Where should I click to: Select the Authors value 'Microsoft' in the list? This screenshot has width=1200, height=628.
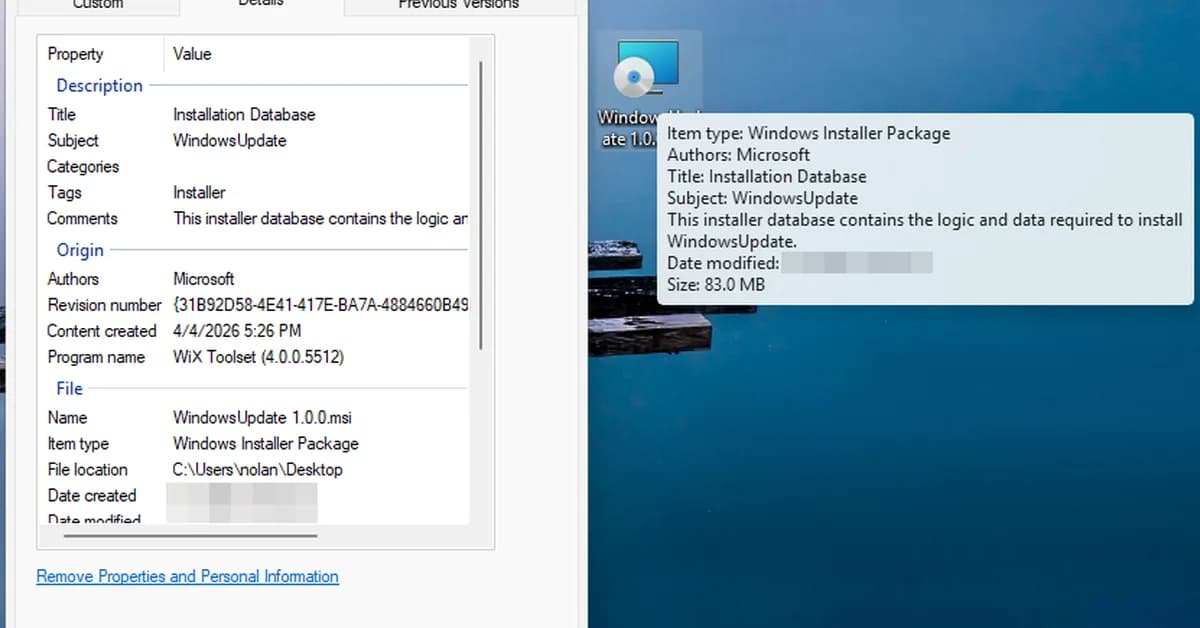pyautogui.click(x=204, y=279)
